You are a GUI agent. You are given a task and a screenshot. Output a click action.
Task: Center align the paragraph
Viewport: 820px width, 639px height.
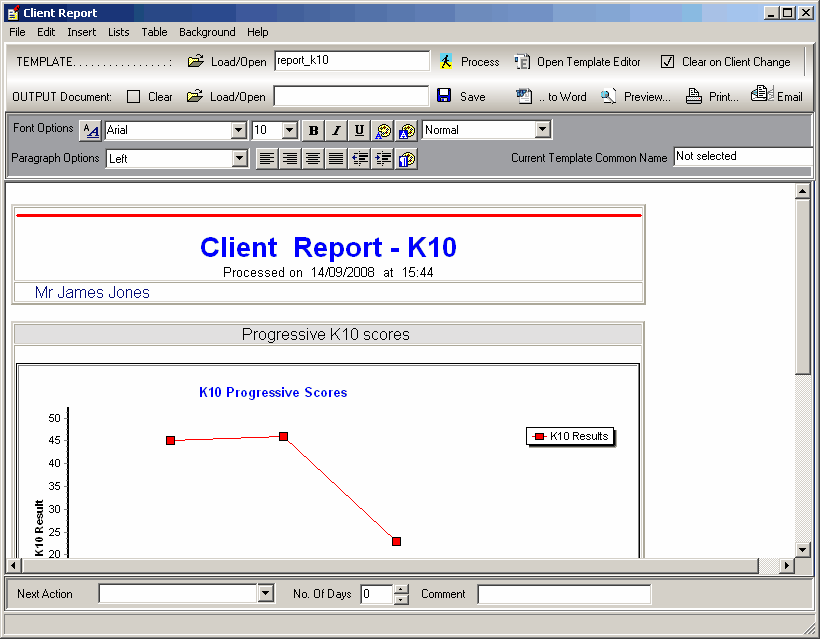pos(313,159)
